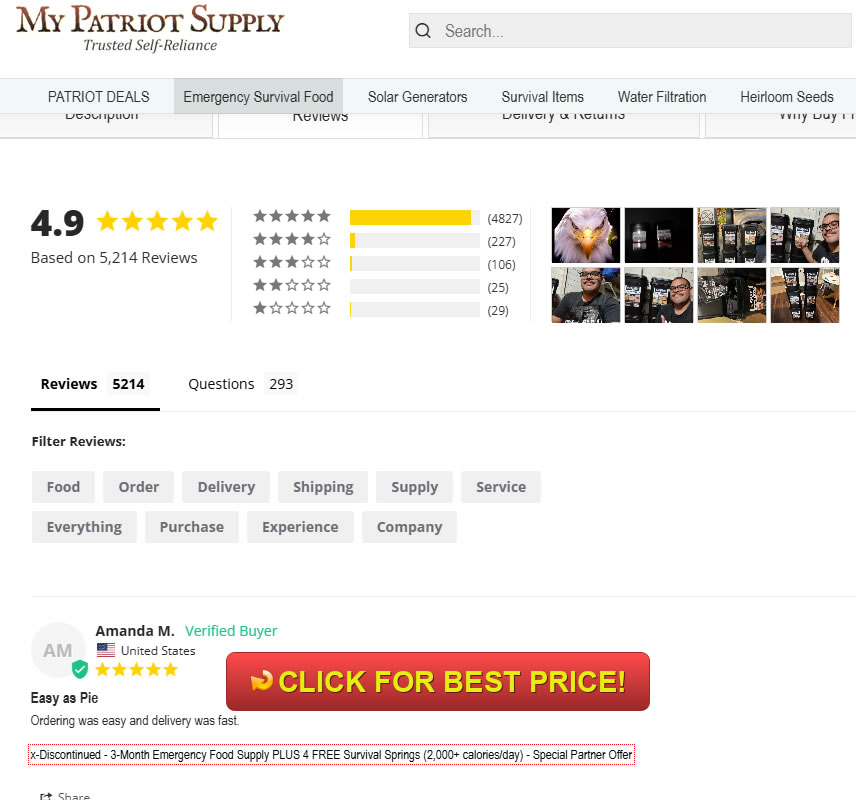Select the two-star rating row stars
The height and width of the screenshot is (800, 856).
point(292,285)
